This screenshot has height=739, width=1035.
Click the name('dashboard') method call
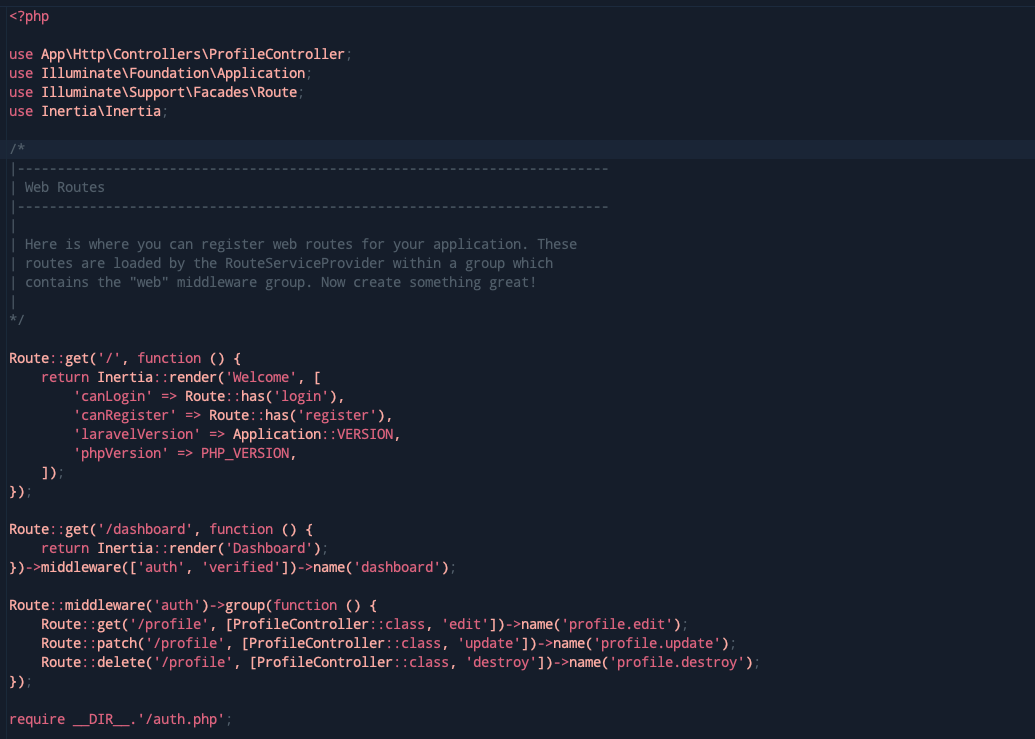[385, 567]
